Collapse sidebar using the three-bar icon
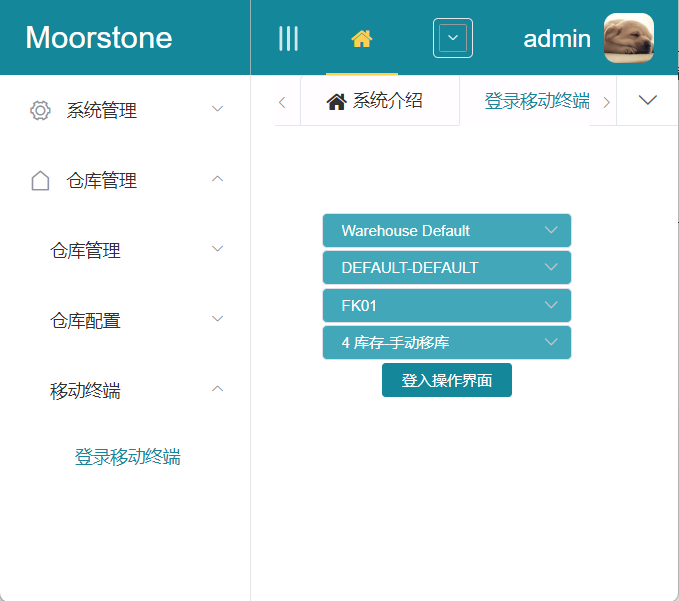Screen dimensions: 679x601 click(288, 38)
